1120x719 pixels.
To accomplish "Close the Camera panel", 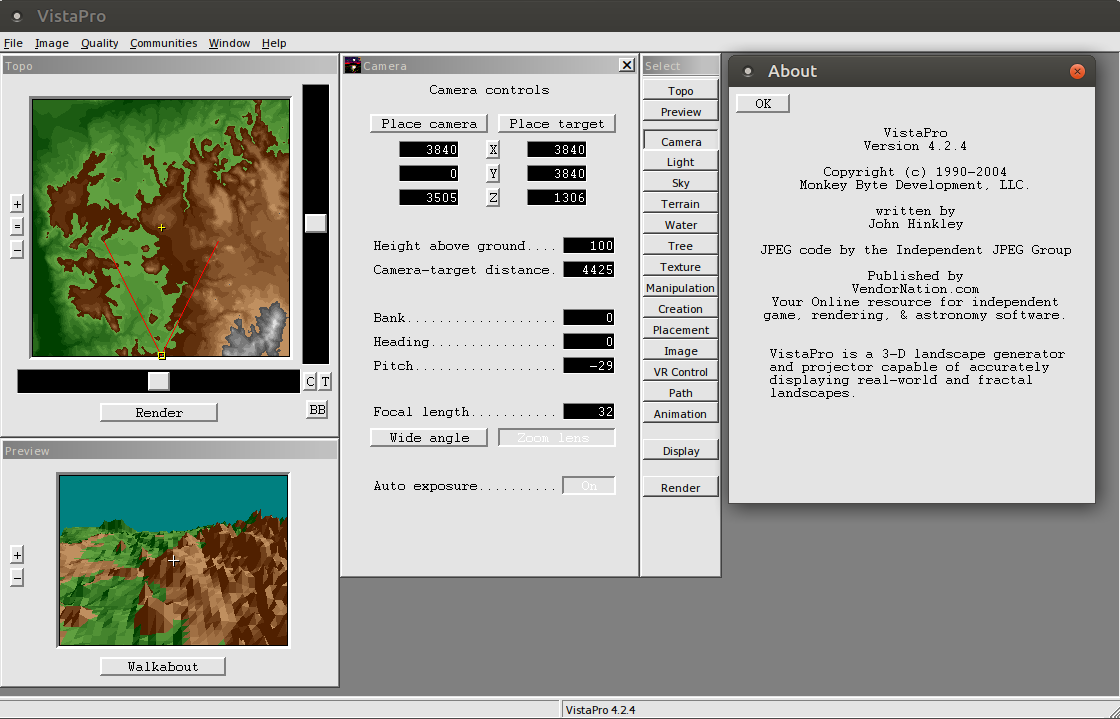I will click(x=626, y=65).
